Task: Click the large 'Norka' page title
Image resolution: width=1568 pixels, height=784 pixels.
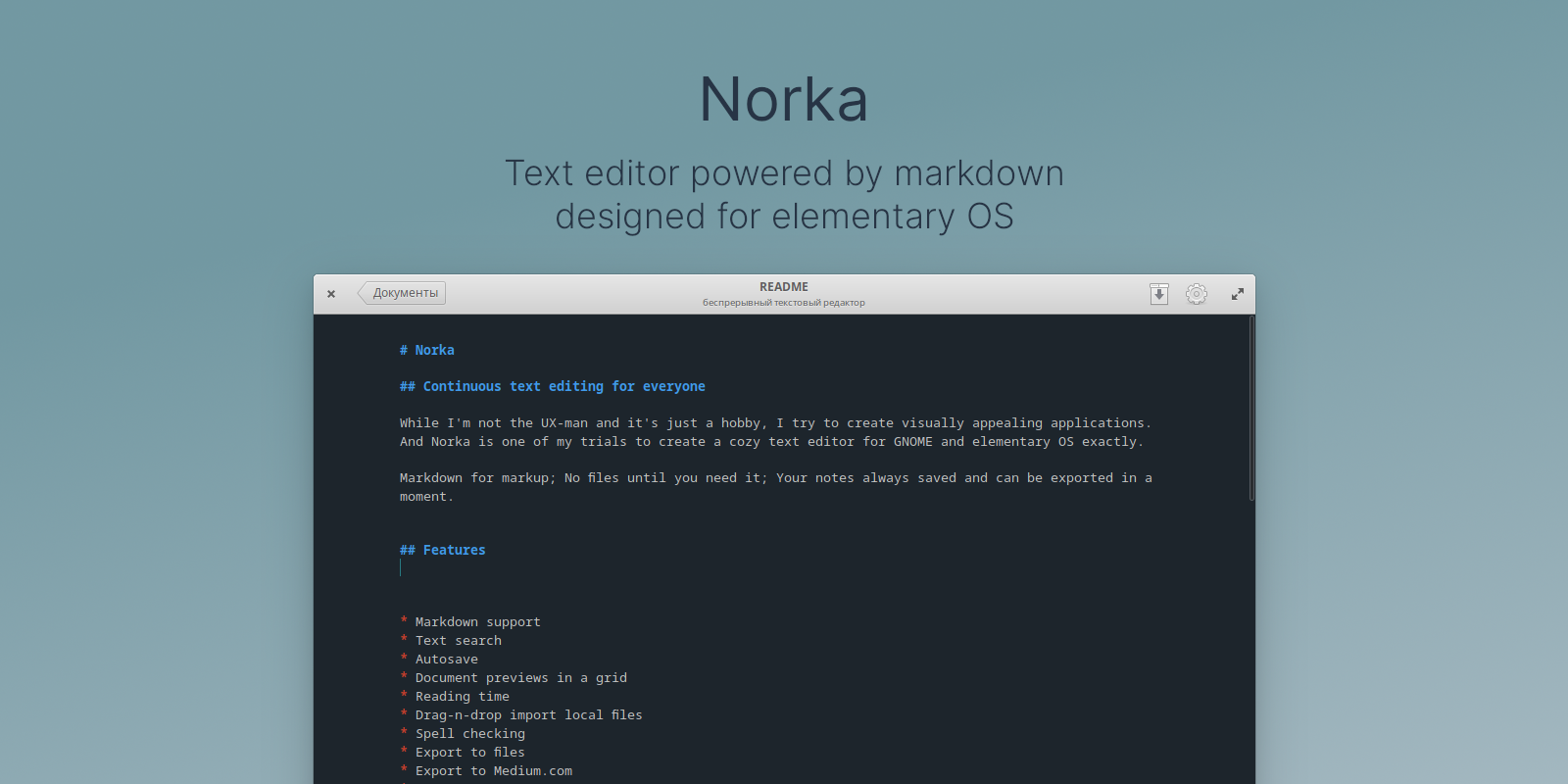Action: click(x=784, y=100)
